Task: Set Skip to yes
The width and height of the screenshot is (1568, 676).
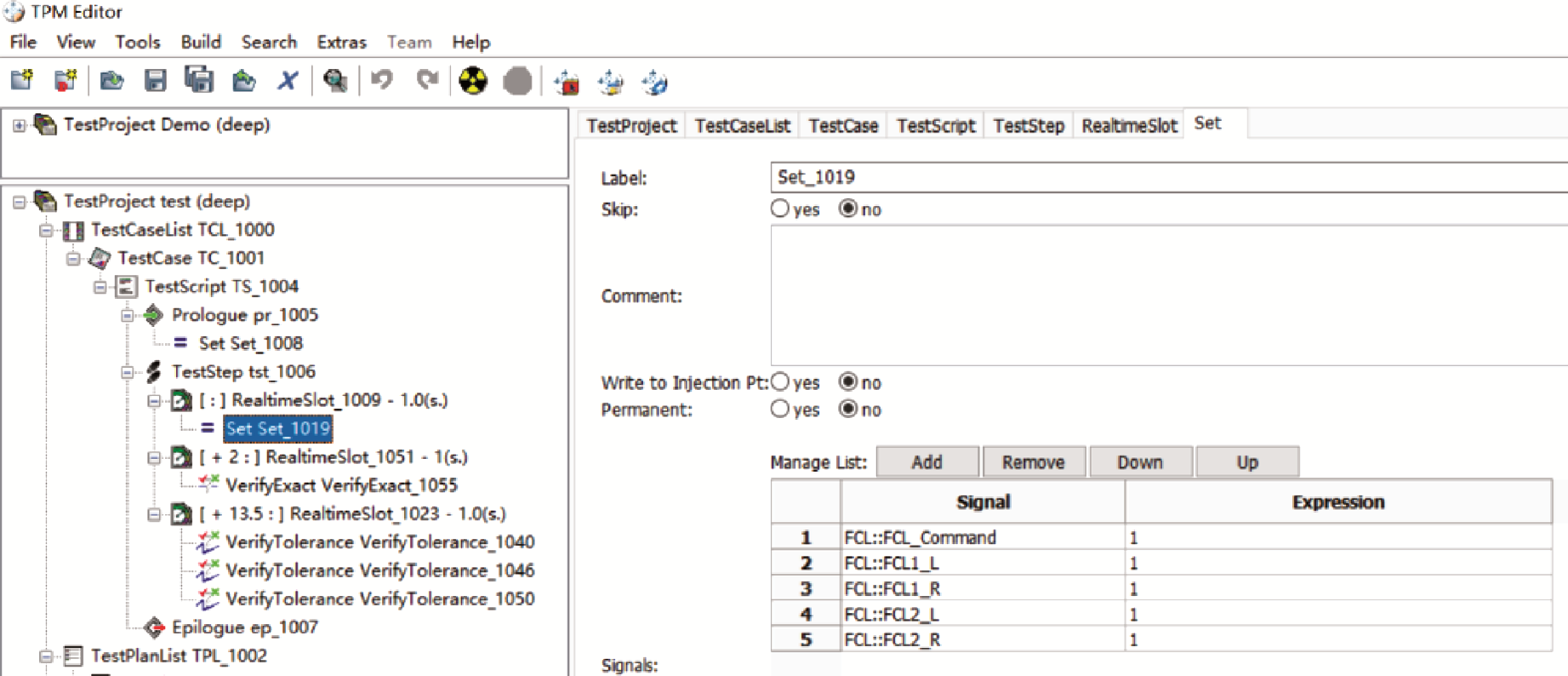Action: tap(780, 209)
